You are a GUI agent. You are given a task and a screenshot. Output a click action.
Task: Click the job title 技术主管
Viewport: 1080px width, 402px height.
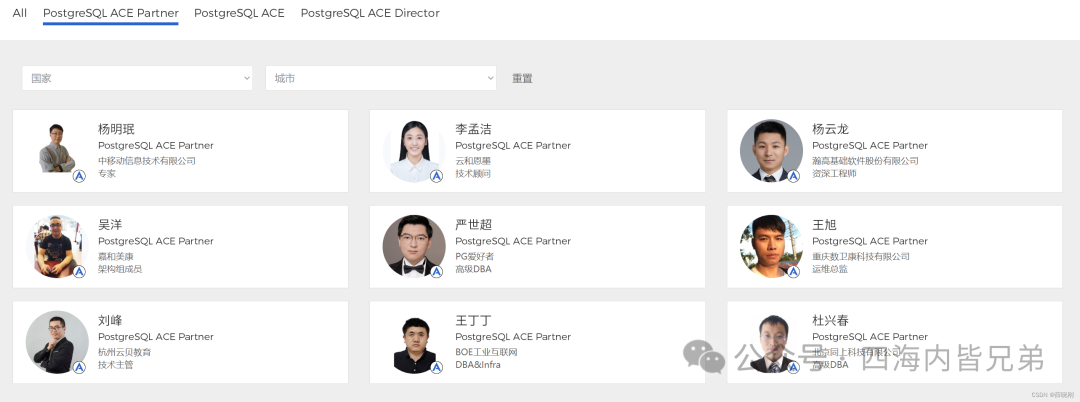pos(116,365)
